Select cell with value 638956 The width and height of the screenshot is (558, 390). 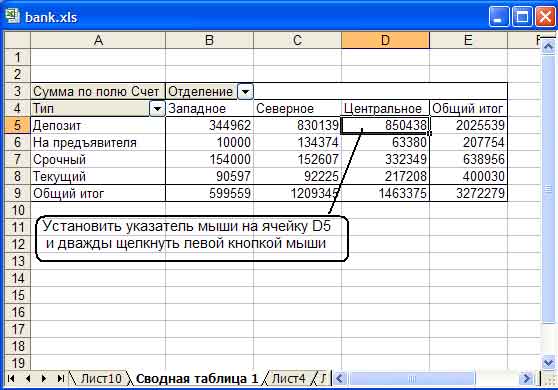coord(468,159)
